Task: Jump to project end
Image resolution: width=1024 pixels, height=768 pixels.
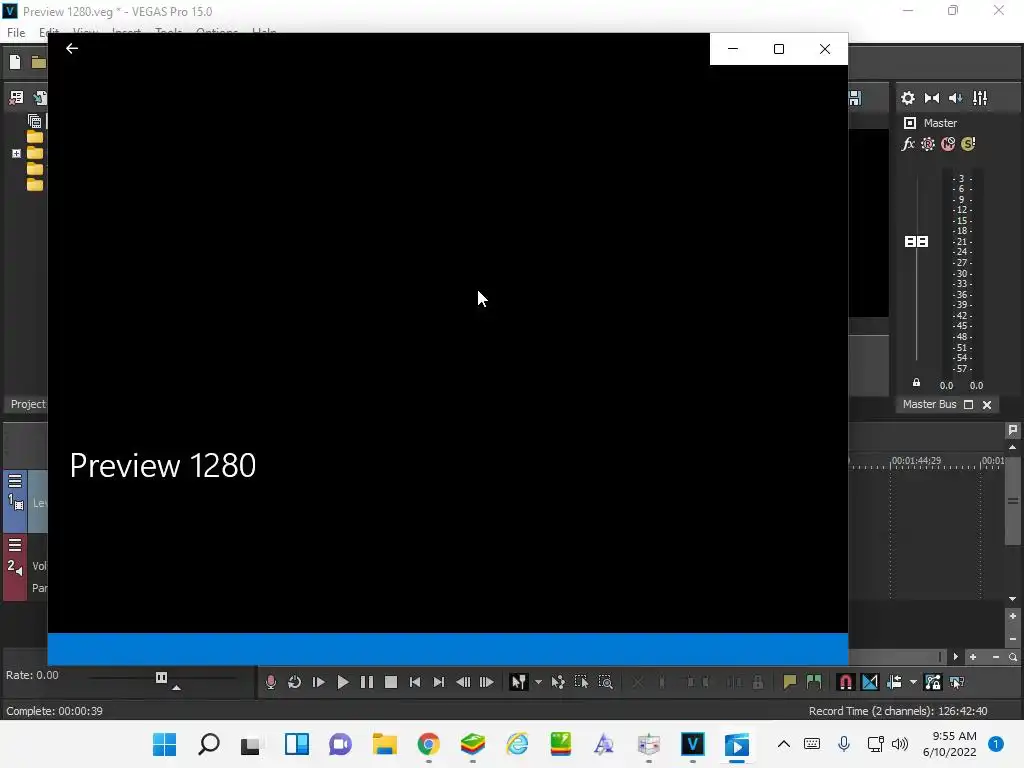Action: tap(439, 682)
